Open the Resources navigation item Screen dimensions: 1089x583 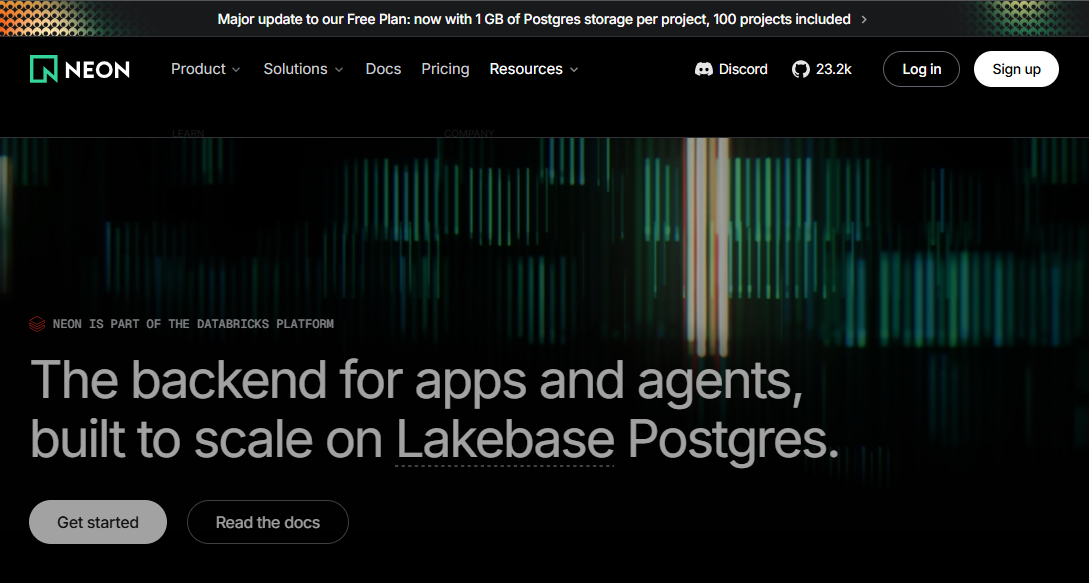point(534,69)
